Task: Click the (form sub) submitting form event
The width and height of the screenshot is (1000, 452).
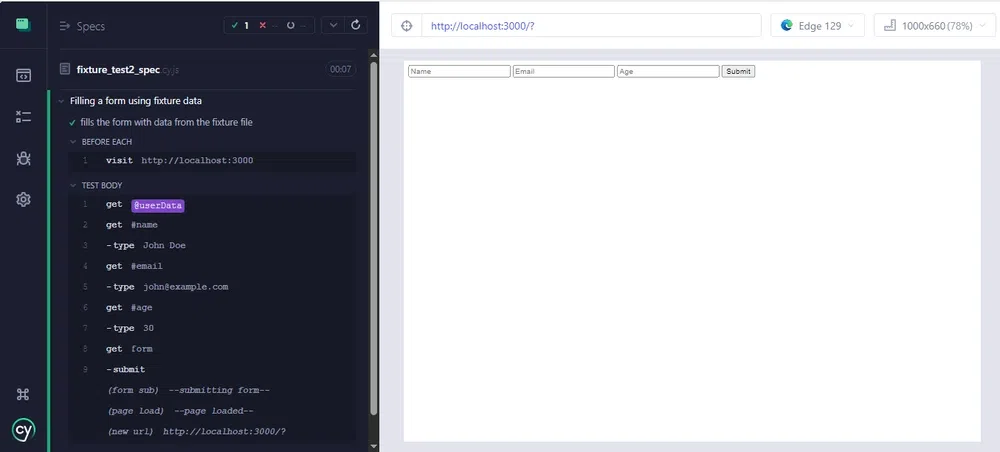Action: click(212, 390)
